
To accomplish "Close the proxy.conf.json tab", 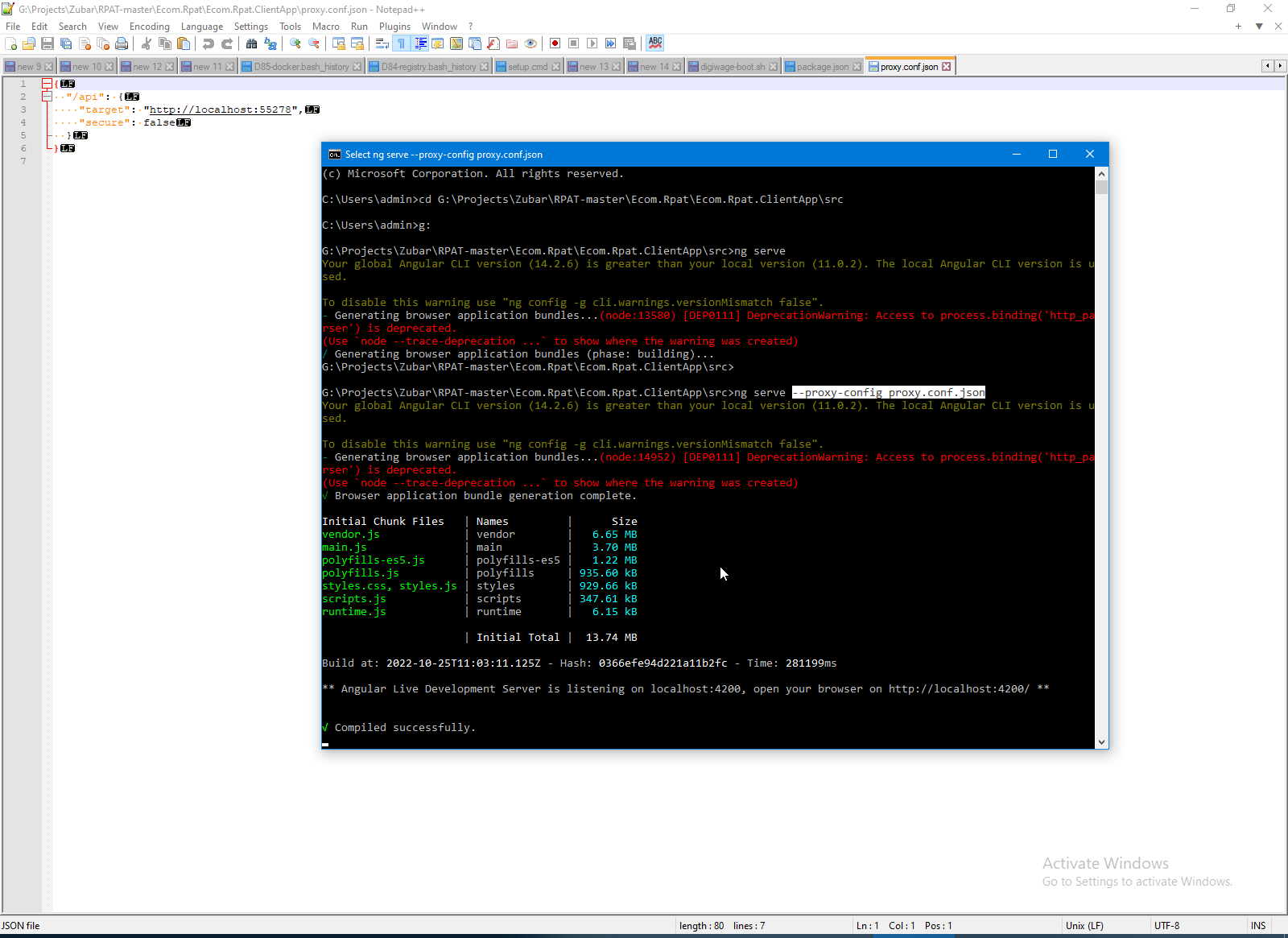I will pyautogui.click(x=947, y=67).
